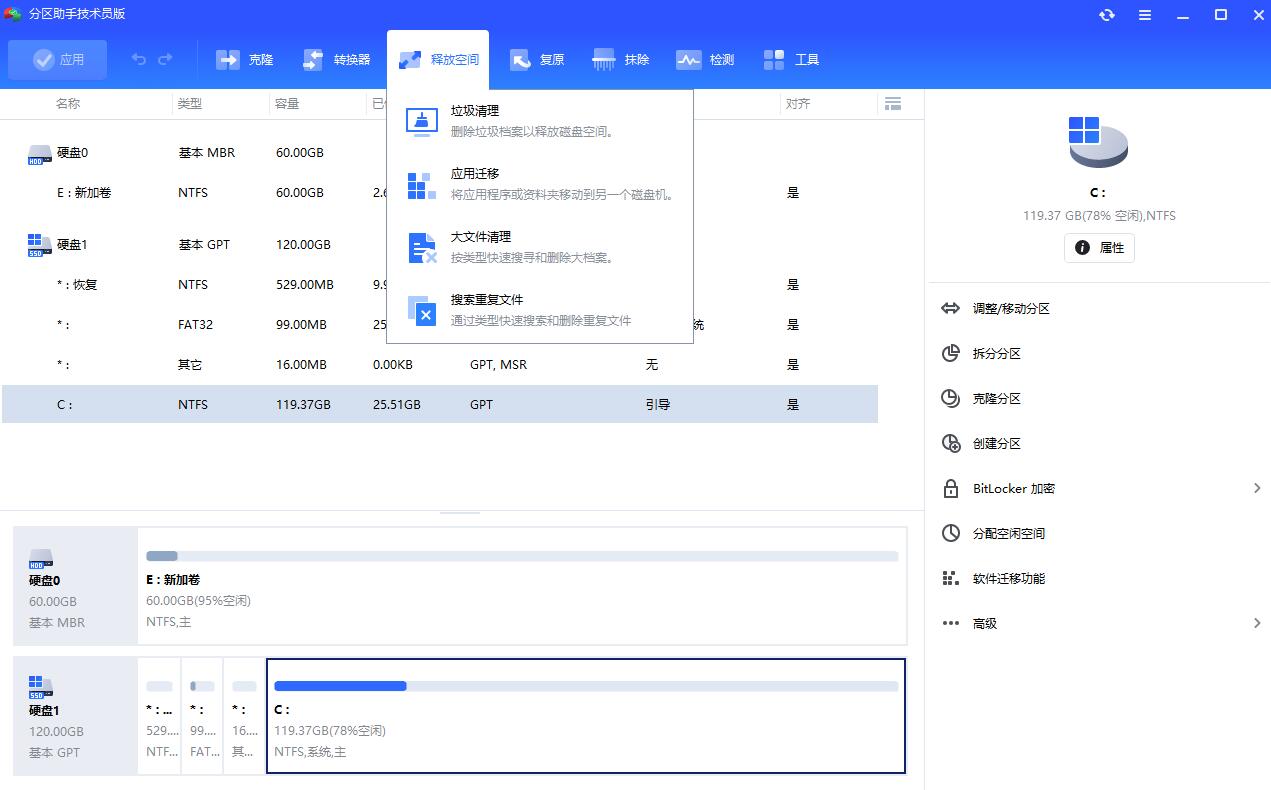Select Junk Cleanup (垃圾清理) menu entry
Screen dimensions: 1271x790
click(540, 121)
